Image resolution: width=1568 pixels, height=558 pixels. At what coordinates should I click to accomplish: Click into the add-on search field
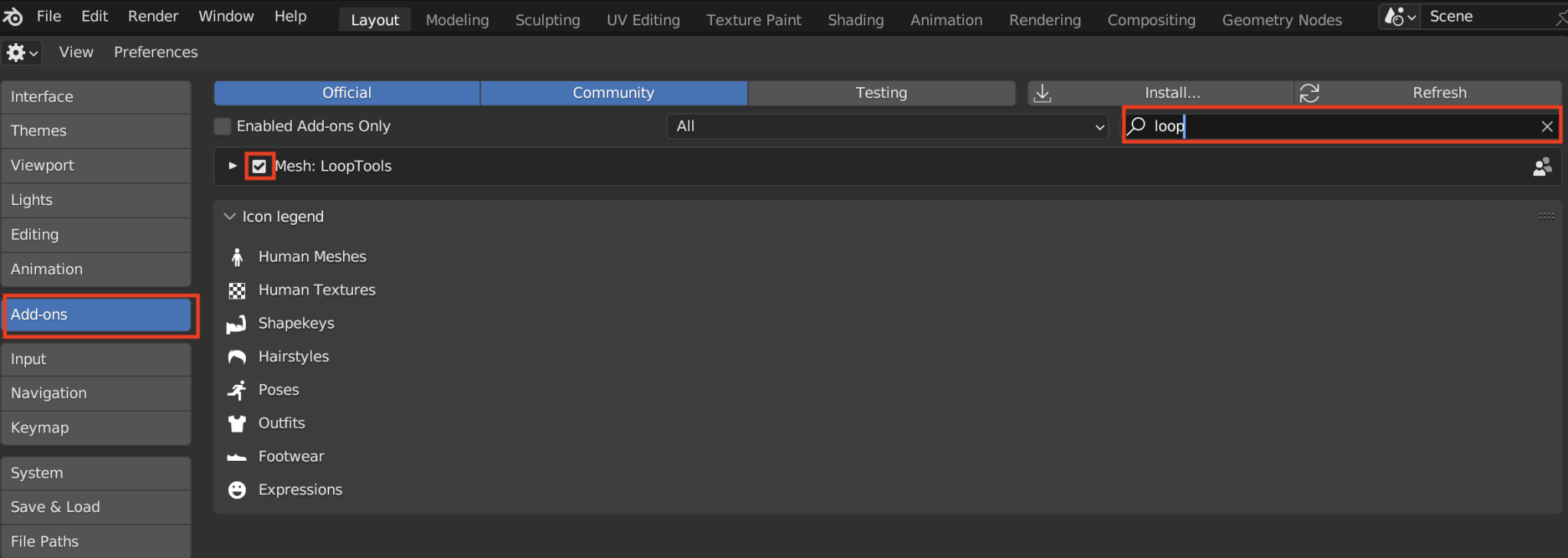pyautogui.click(x=1343, y=126)
